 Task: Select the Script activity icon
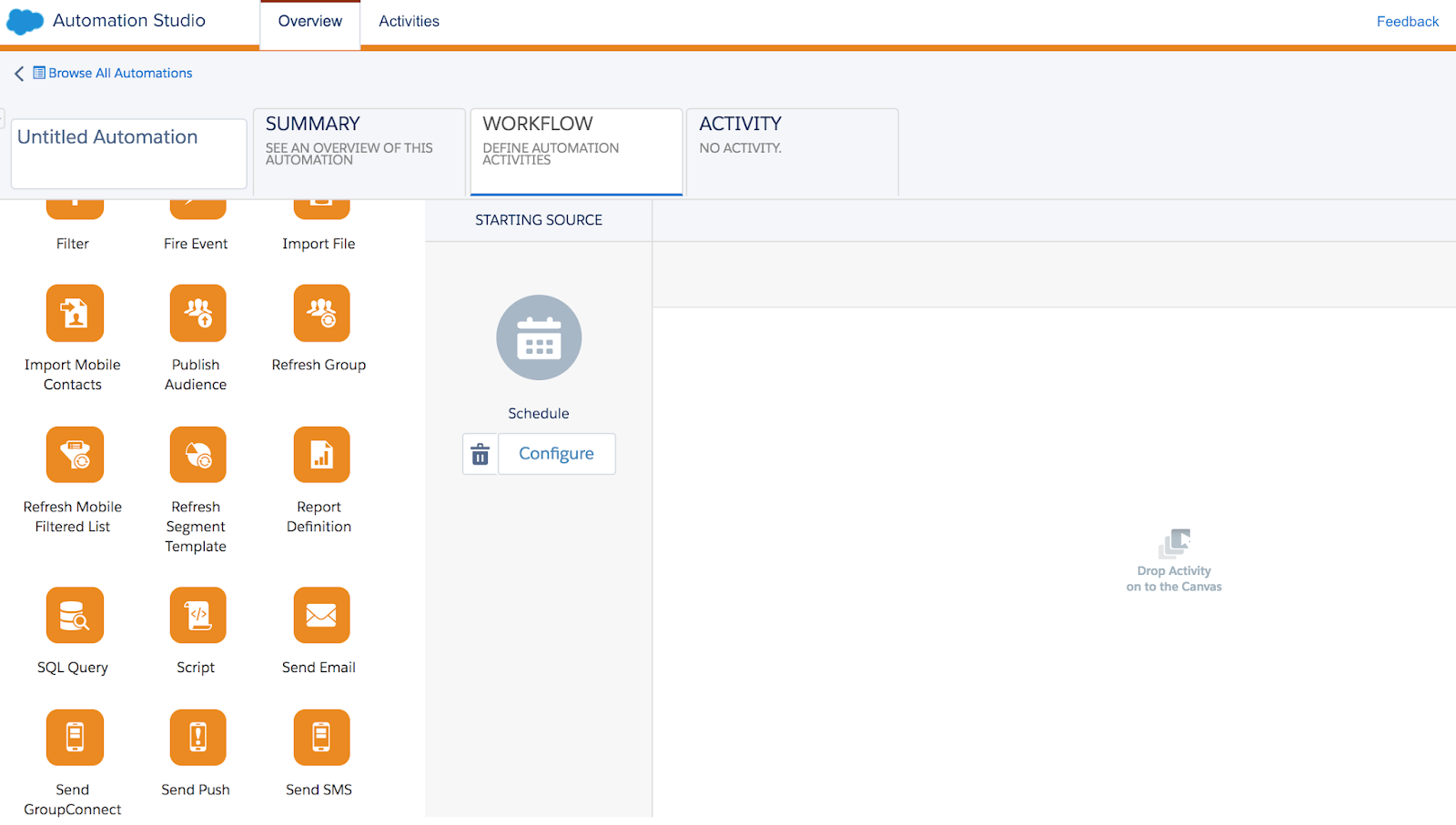(x=197, y=615)
